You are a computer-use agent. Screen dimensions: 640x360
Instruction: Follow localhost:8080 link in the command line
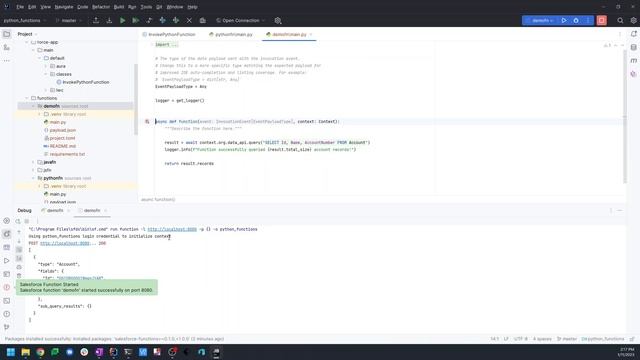click(x=172, y=229)
